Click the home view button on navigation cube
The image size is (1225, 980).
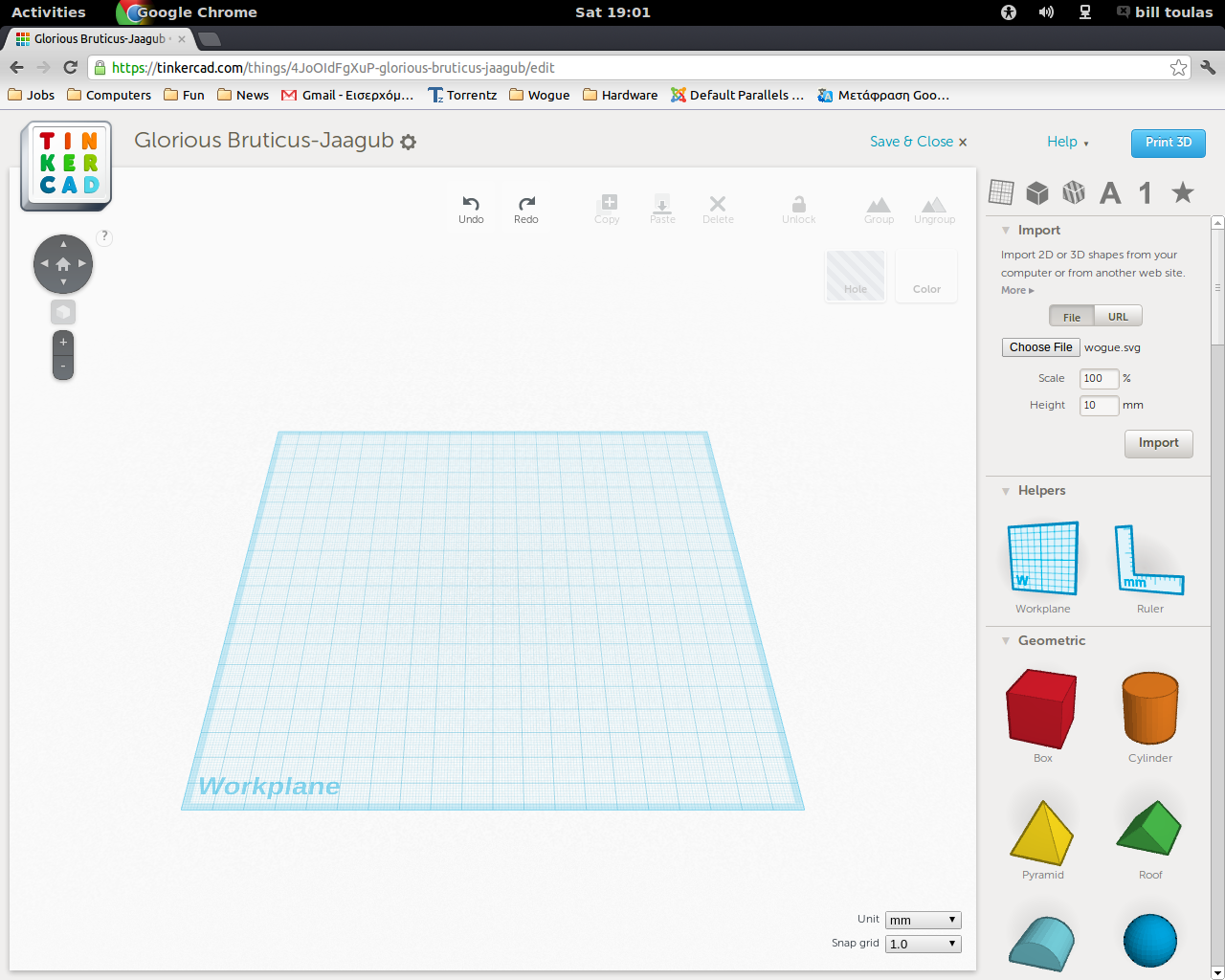click(x=63, y=264)
